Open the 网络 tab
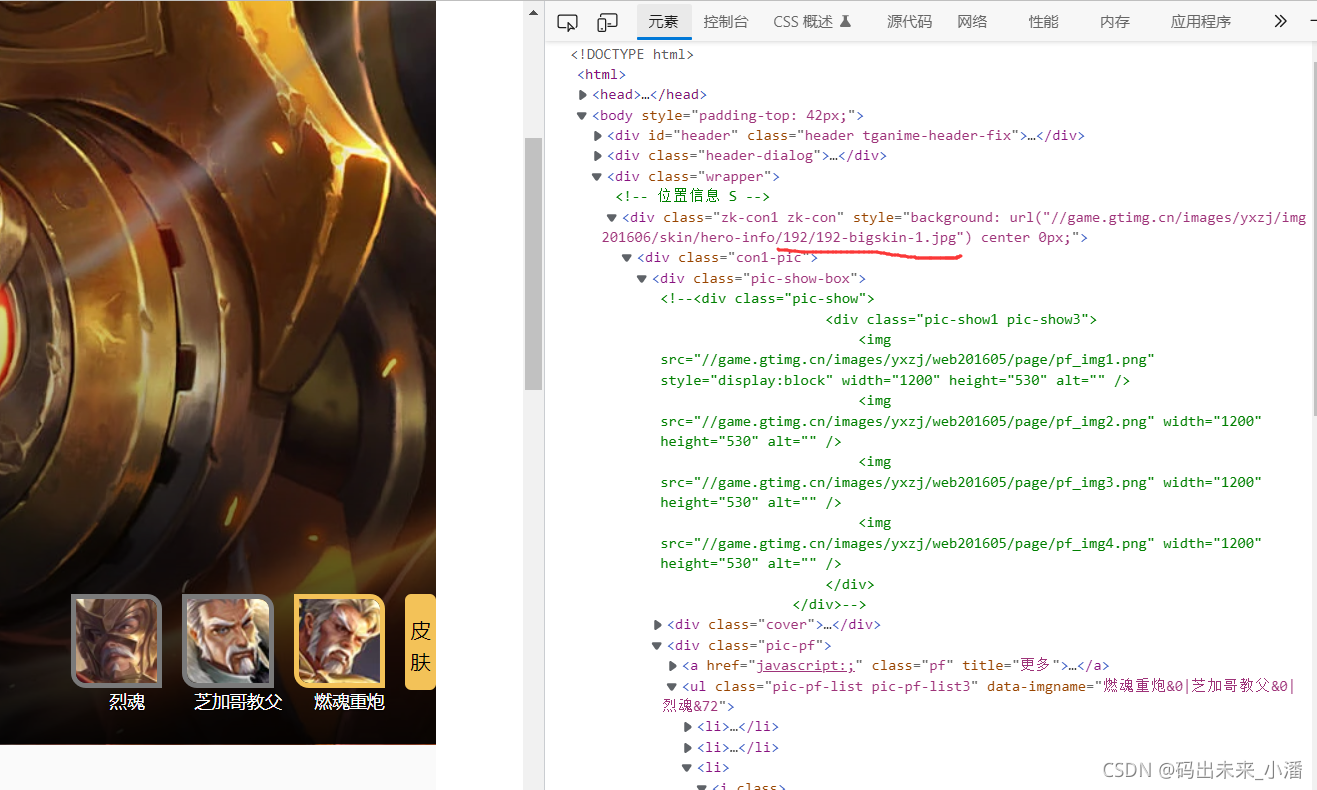 tap(972, 21)
